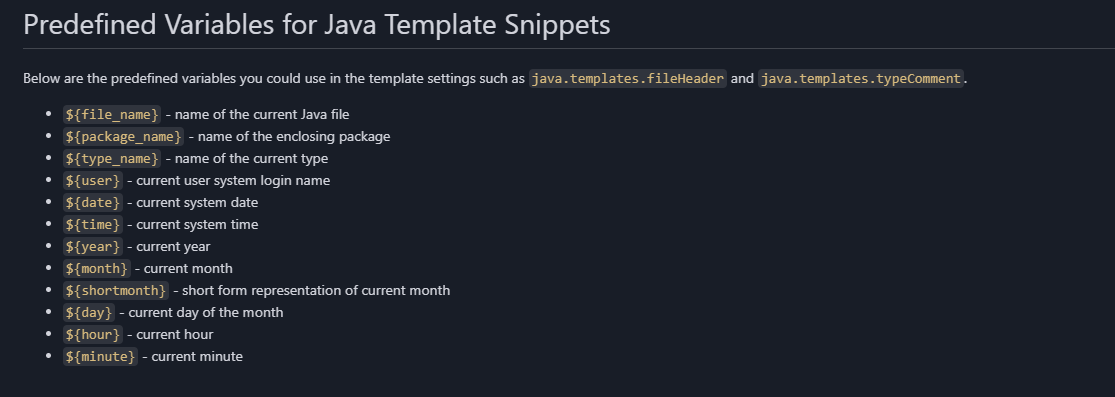Select the ${hour} variable code
The width and height of the screenshot is (1115, 397).
pos(92,335)
